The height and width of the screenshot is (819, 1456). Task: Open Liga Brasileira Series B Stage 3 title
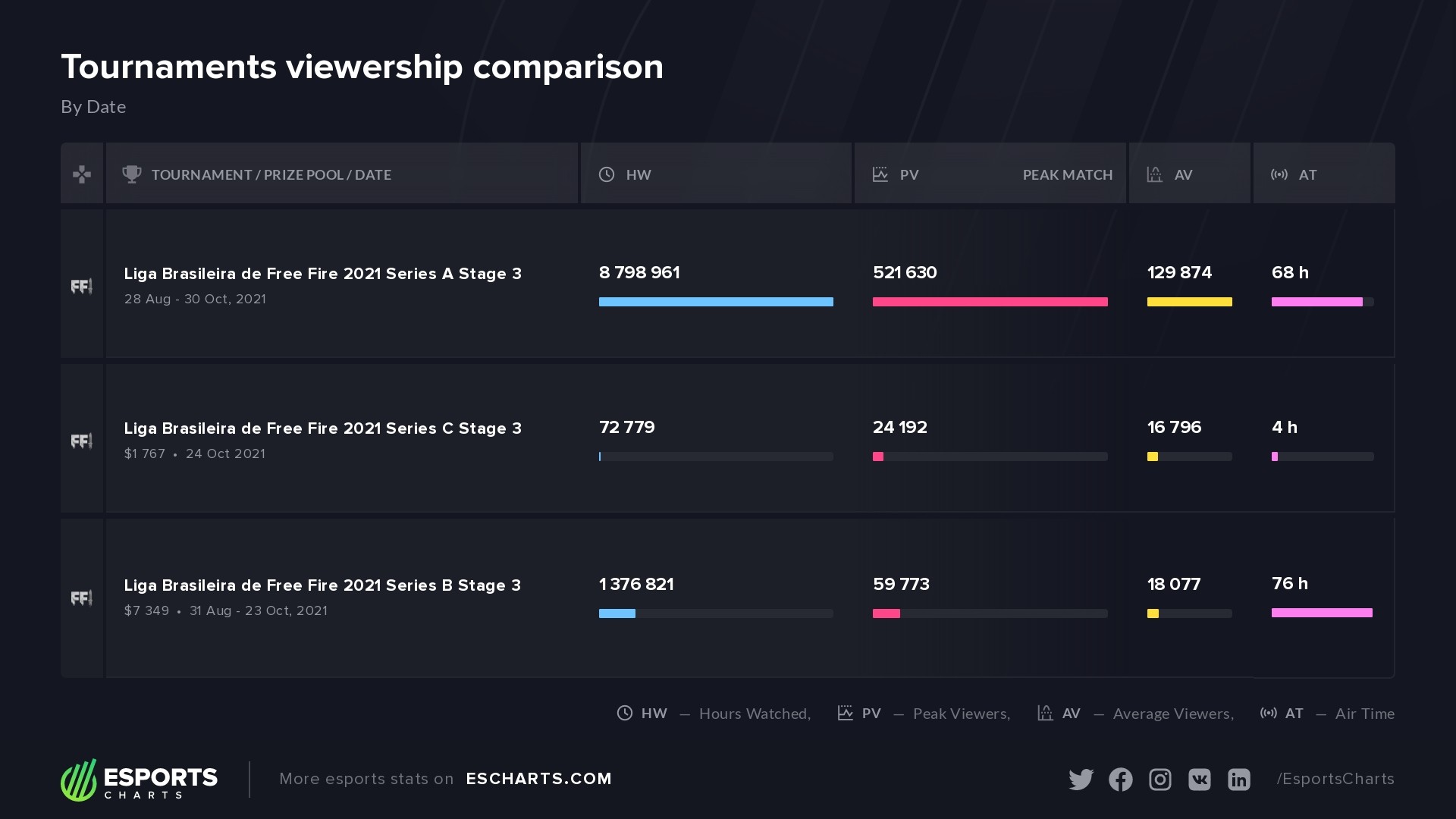[x=322, y=585]
